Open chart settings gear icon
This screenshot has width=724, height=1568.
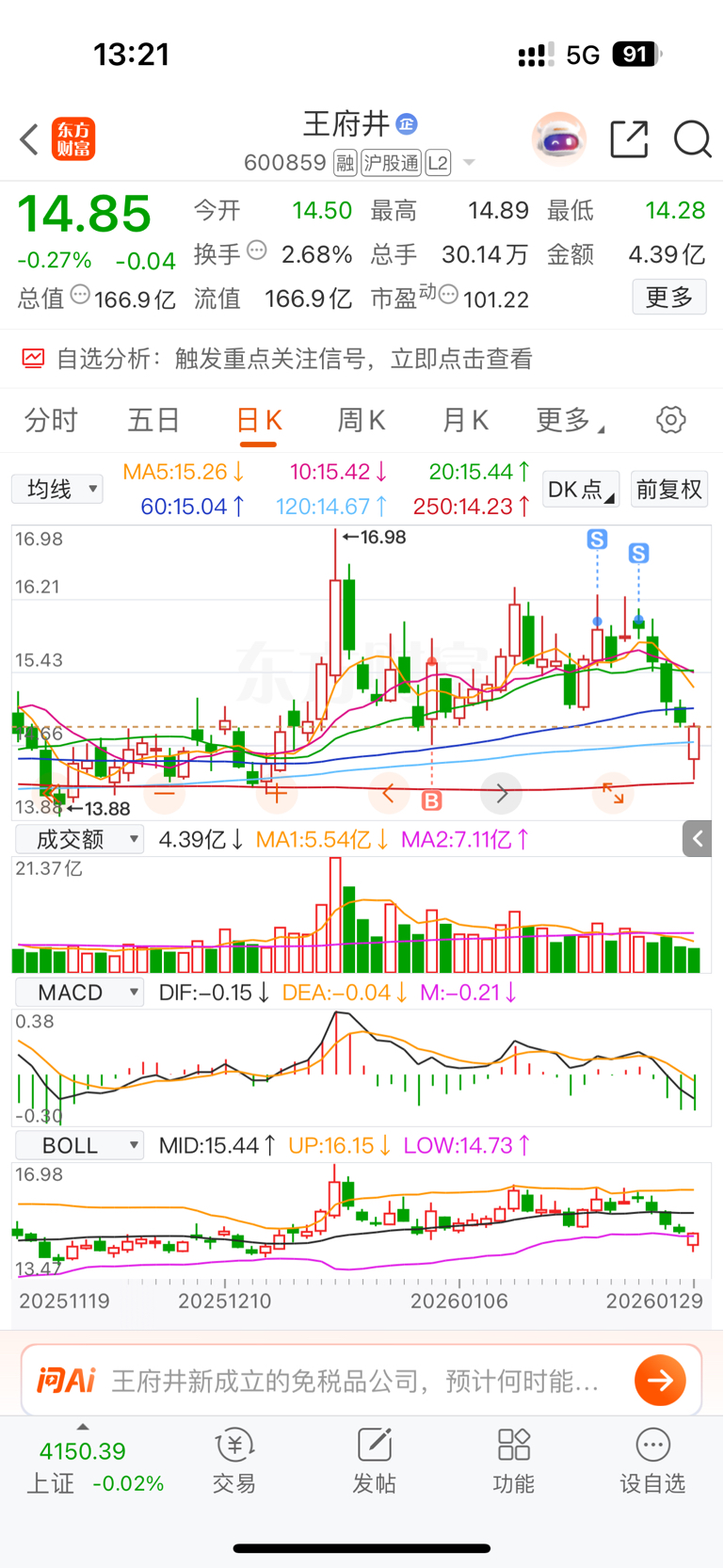pos(671,420)
